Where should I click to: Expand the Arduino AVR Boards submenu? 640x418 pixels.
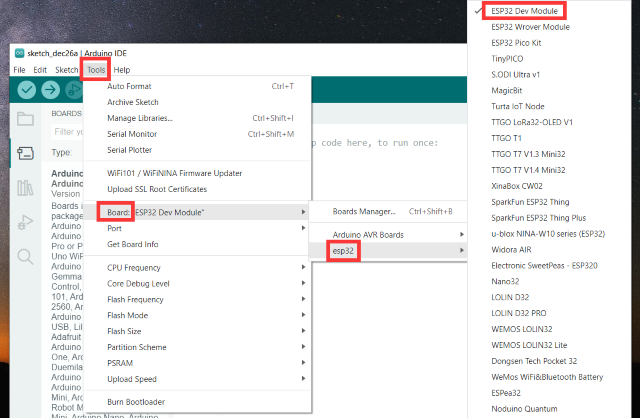(388, 235)
